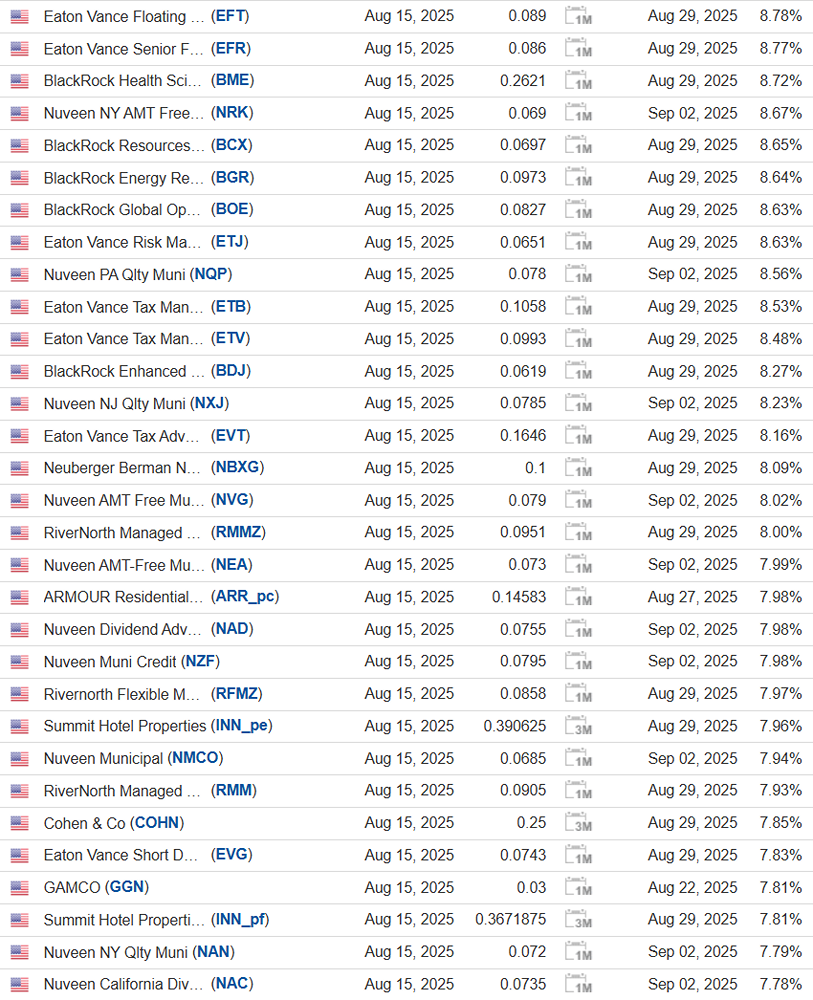Click the 1M icon for NBXG row

tap(578, 468)
